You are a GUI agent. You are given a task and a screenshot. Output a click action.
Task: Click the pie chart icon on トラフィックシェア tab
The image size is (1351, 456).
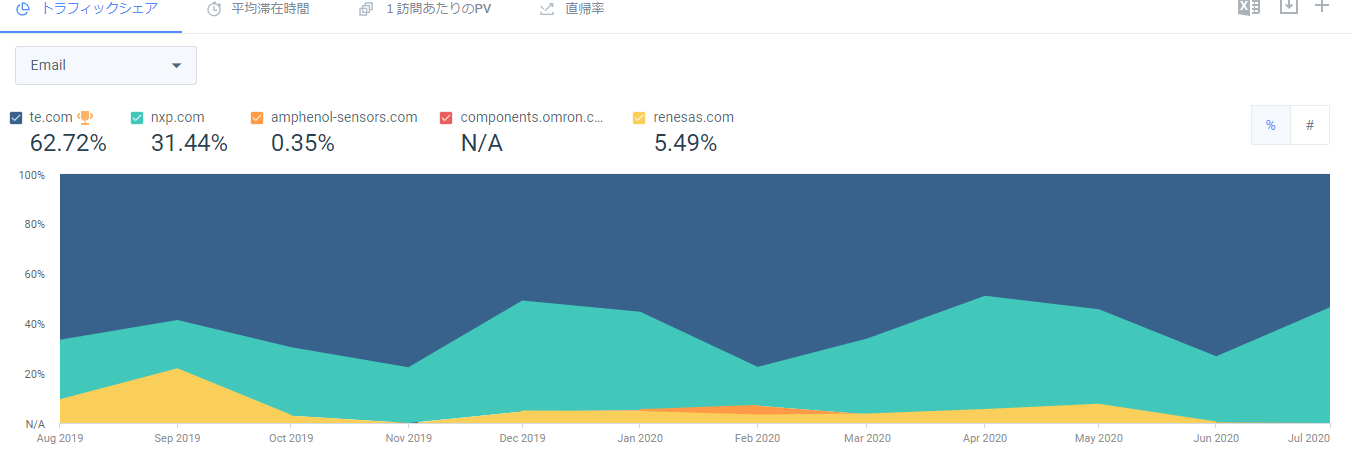click(23, 9)
